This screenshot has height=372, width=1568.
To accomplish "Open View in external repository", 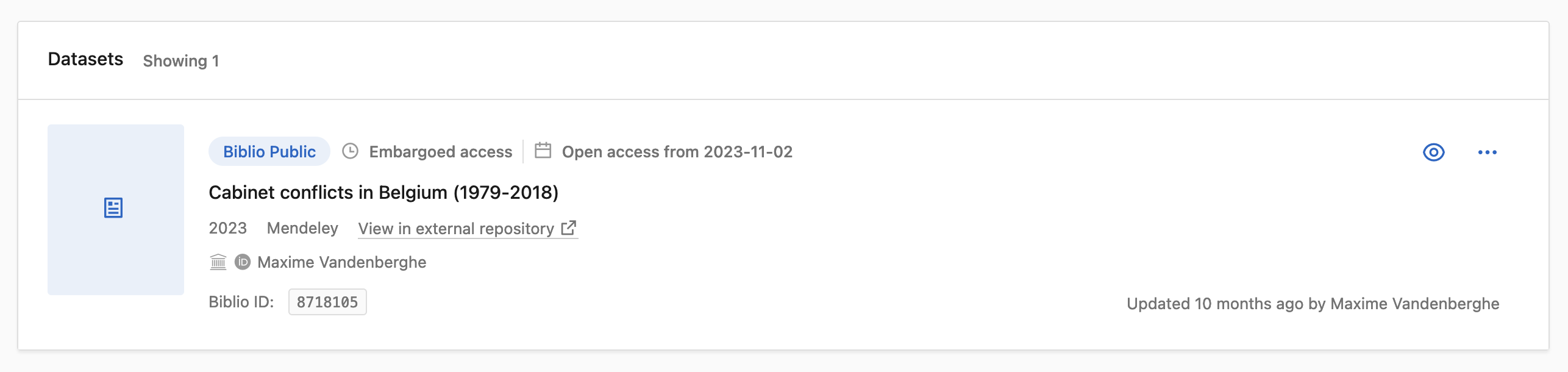I will [x=457, y=227].
